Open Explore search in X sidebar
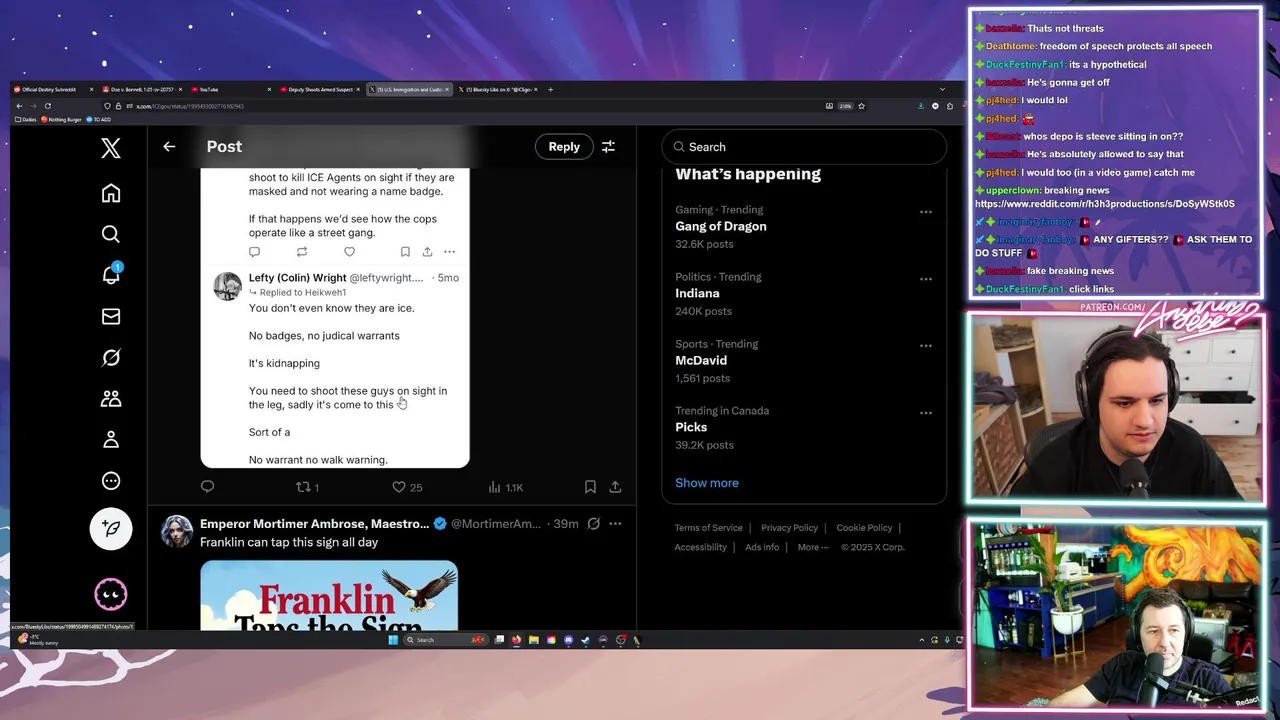Image resolution: width=1280 pixels, height=720 pixels. (x=111, y=234)
